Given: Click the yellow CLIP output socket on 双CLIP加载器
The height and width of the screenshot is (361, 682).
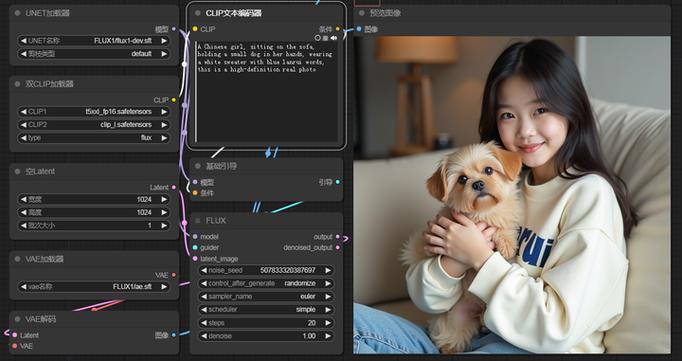Looking at the screenshot, I should 174,100.
